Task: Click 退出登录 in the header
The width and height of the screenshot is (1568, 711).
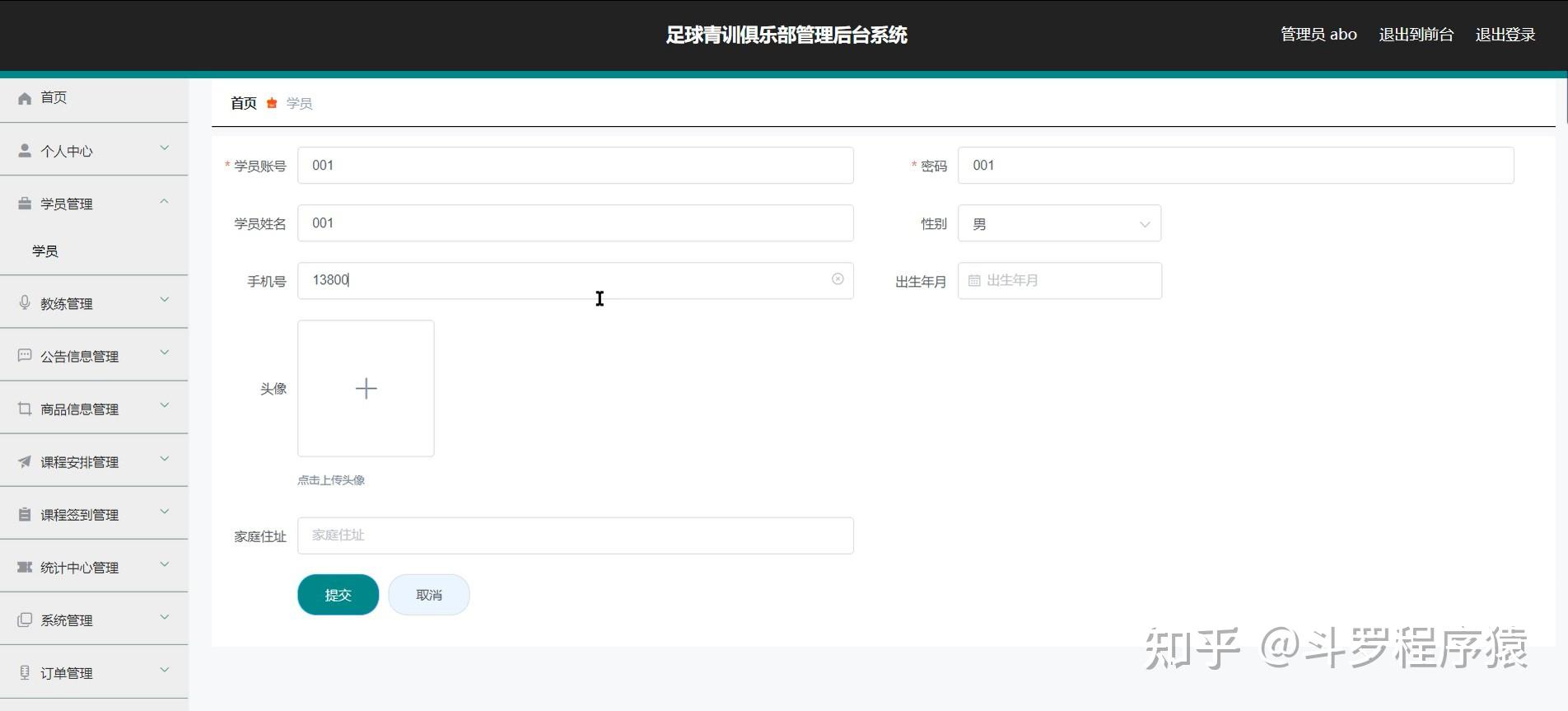Action: 1505,35
